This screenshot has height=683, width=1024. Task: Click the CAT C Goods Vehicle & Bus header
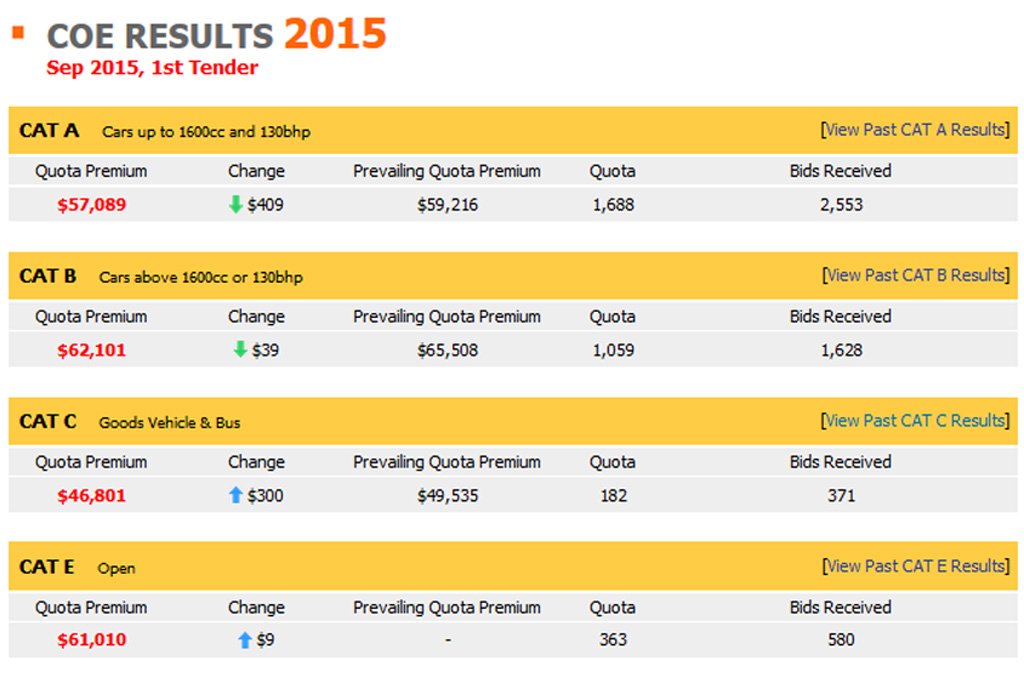click(x=129, y=422)
